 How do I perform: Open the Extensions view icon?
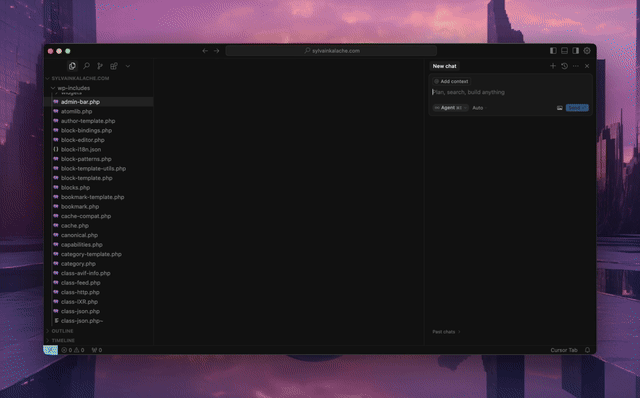(x=114, y=66)
